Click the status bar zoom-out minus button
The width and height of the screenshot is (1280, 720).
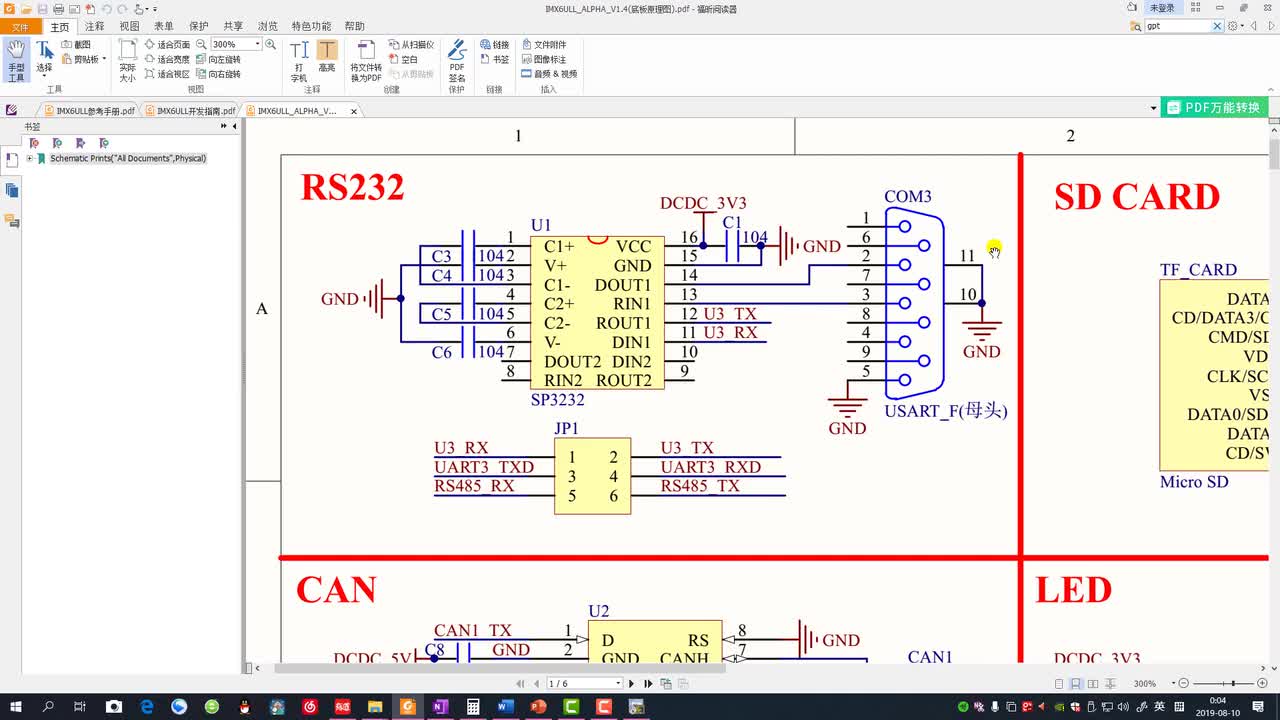[x=1184, y=683]
